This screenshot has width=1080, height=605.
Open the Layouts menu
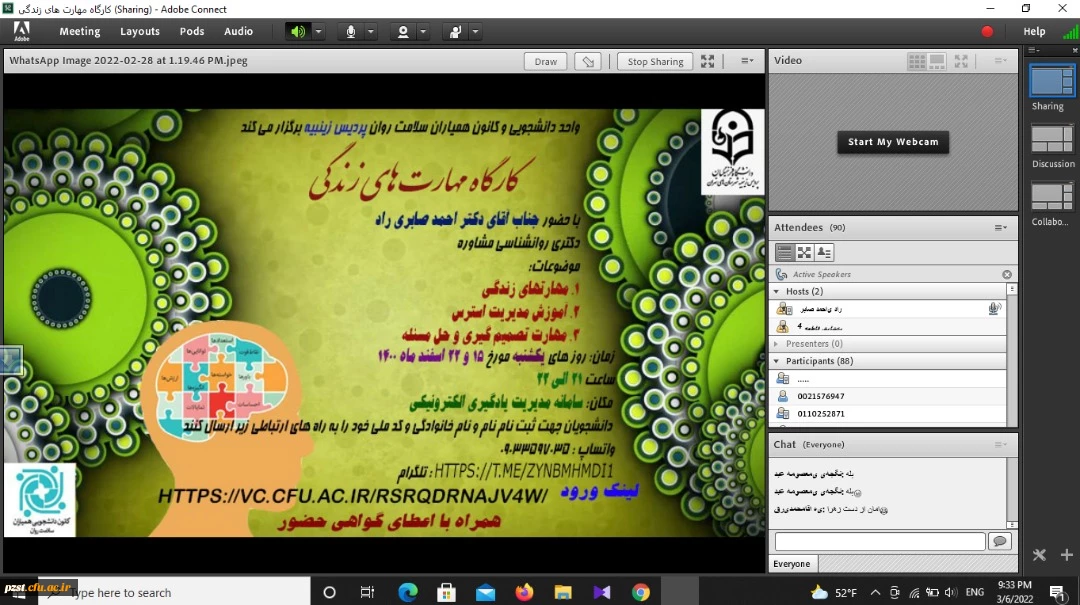[x=140, y=31]
